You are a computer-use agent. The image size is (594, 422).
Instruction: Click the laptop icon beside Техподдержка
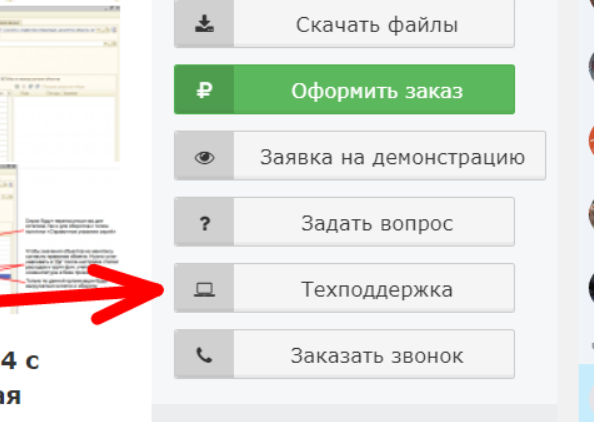coord(204,289)
